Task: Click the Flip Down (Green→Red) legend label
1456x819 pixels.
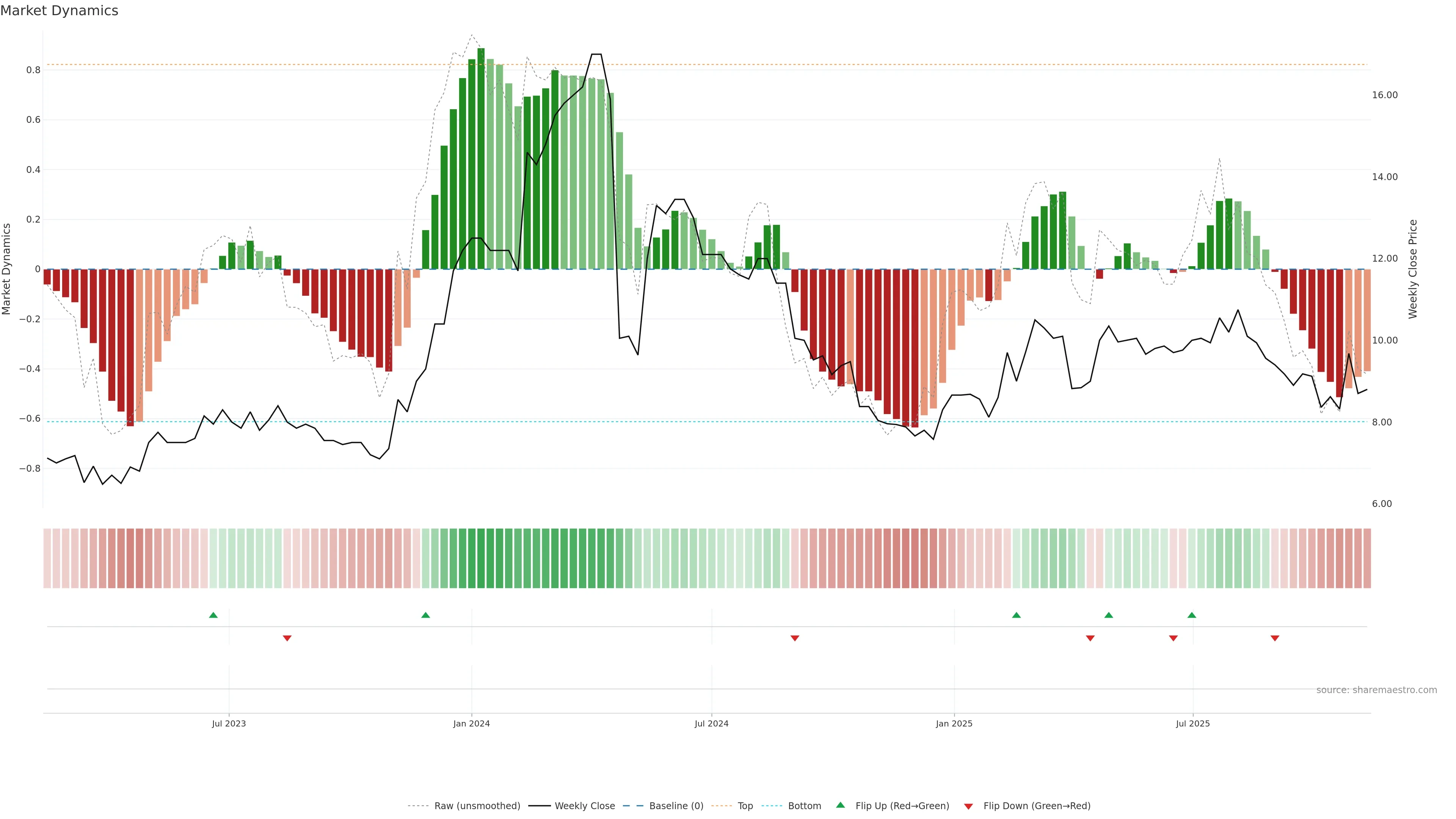Action: pyautogui.click(x=1037, y=806)
